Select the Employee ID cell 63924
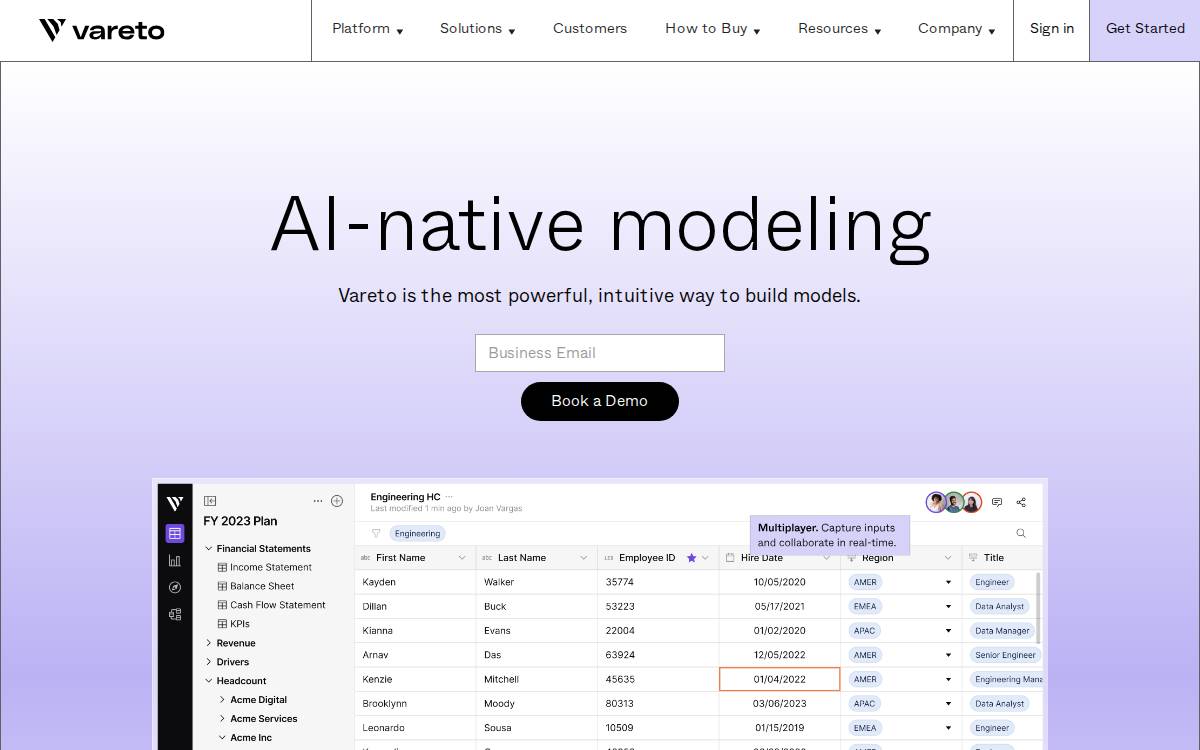The width and height of the screenshot is (1200, 750). 658,655
